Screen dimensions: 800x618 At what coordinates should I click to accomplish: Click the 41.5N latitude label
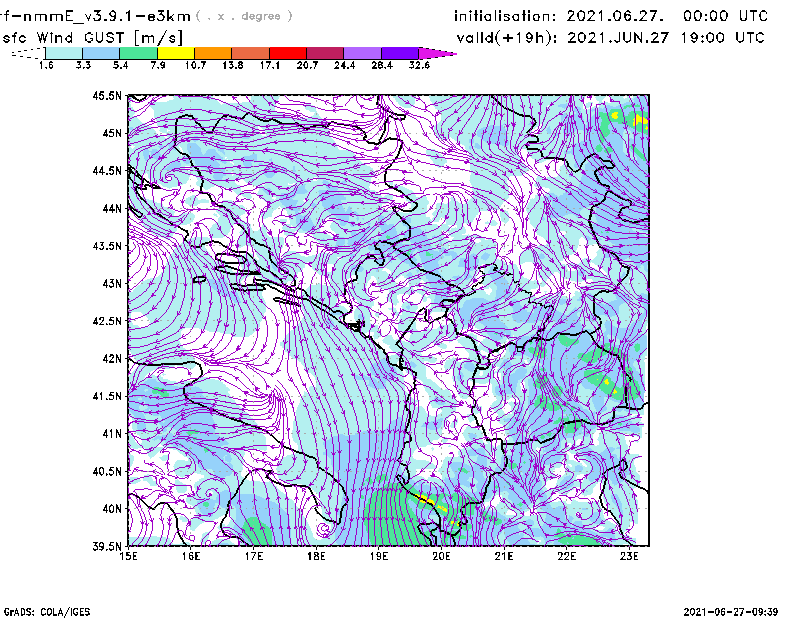[x=107, y=396]
